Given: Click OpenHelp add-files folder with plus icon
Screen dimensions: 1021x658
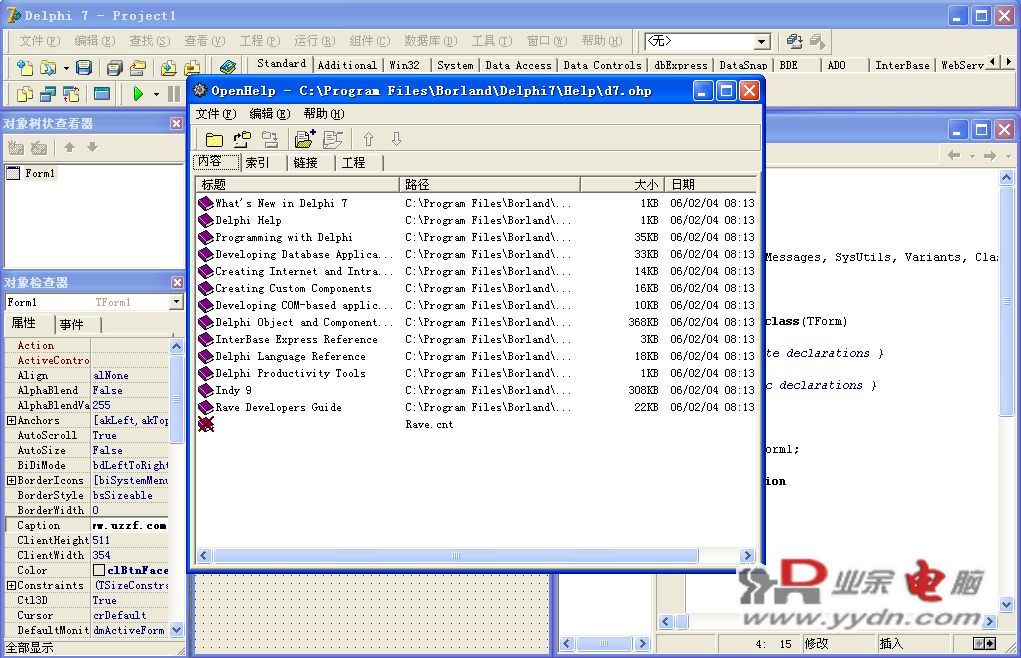Looking at the screenshot, I should pyautogui.click(x=304, y=139).
